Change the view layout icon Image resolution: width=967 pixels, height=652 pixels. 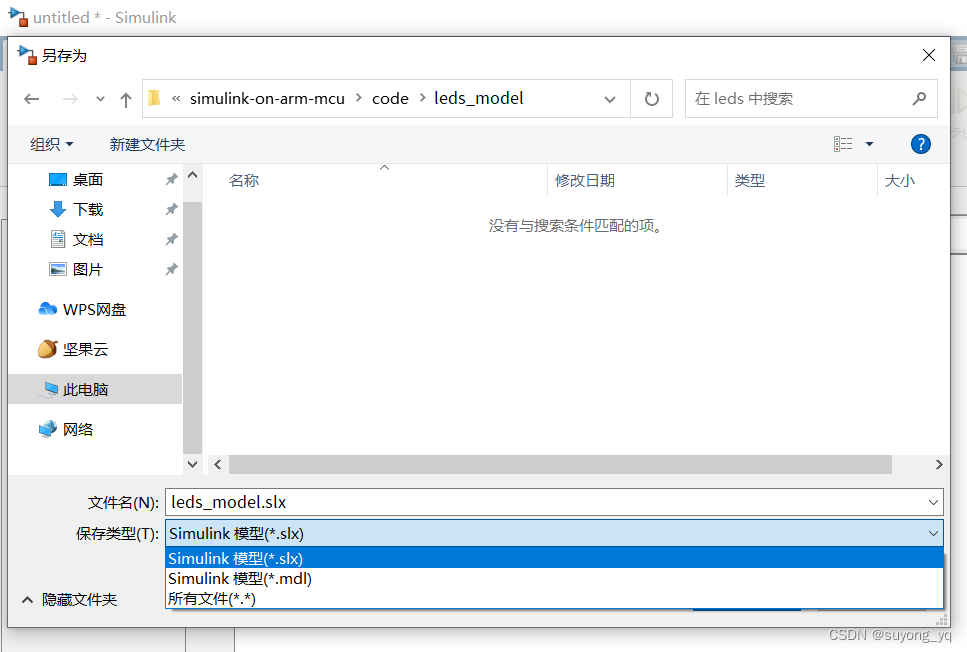[x=843, y=144]
